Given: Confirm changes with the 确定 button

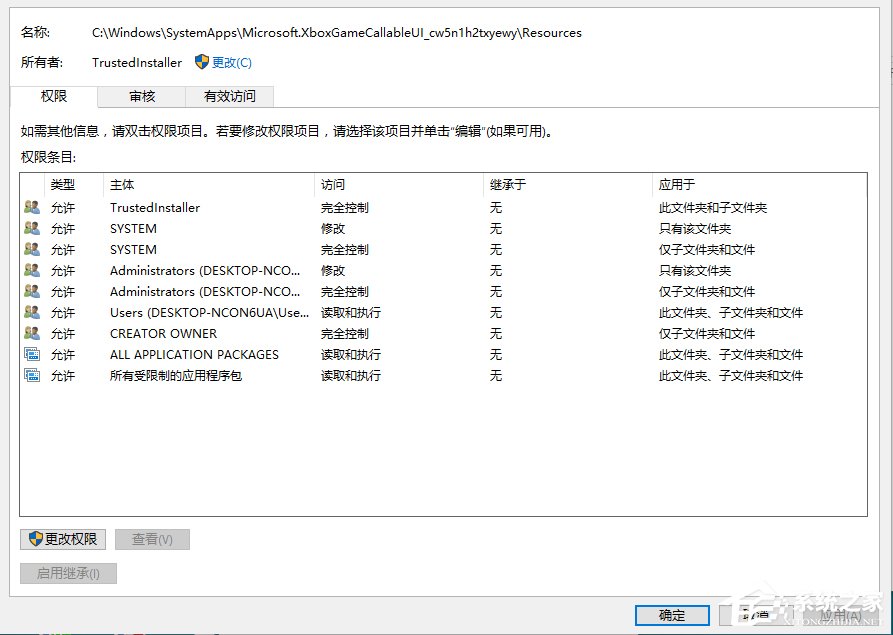Looking at the screenshot, I should click(671, 615).
